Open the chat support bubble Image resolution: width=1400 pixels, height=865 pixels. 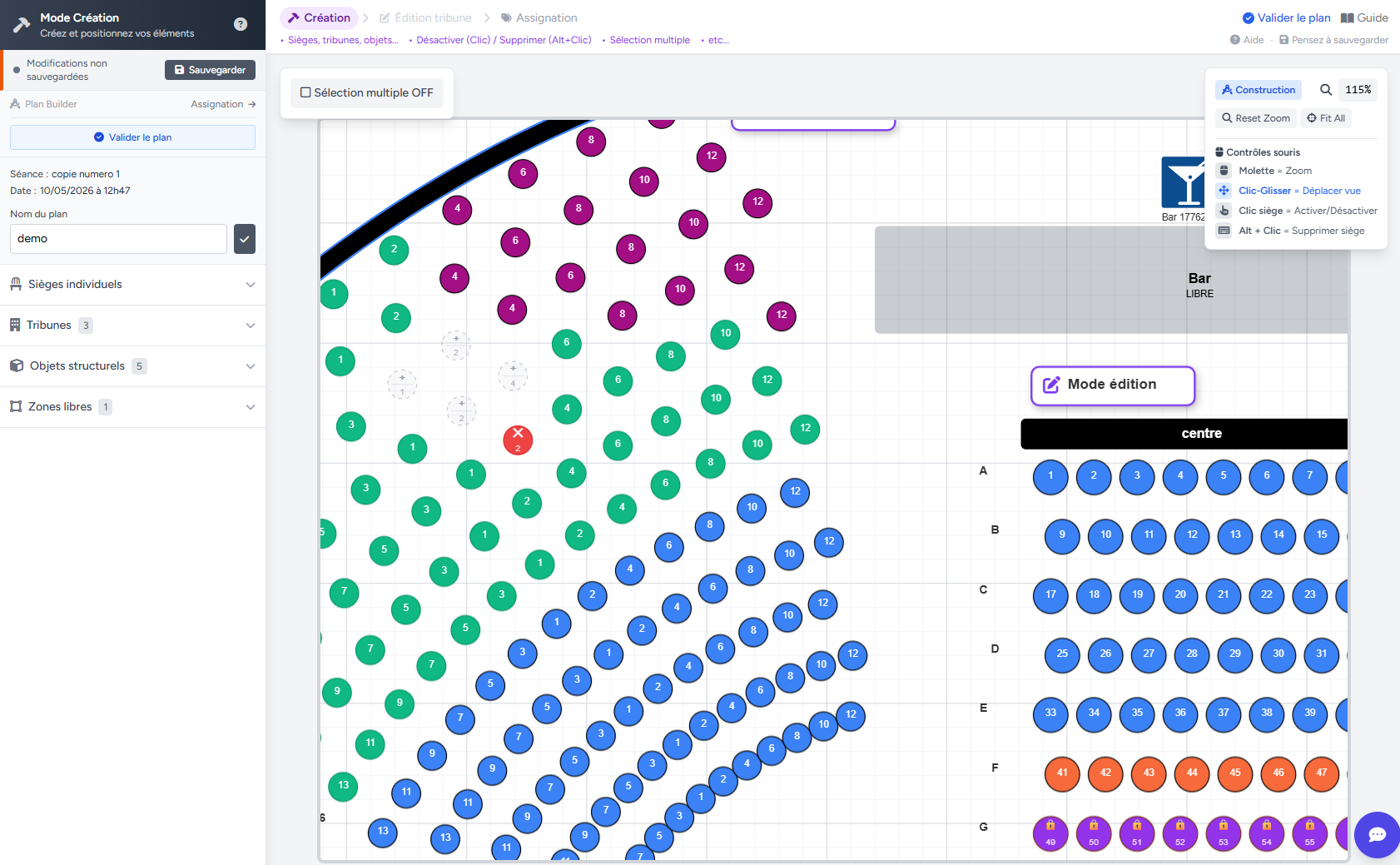click(1377, 834)
